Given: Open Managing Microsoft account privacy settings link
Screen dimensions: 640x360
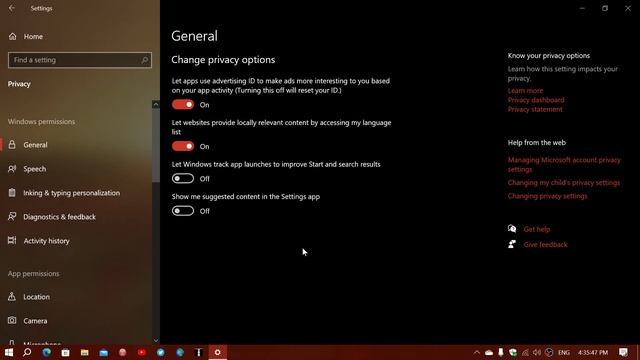Looking at the screenshot, I should 564,164.
